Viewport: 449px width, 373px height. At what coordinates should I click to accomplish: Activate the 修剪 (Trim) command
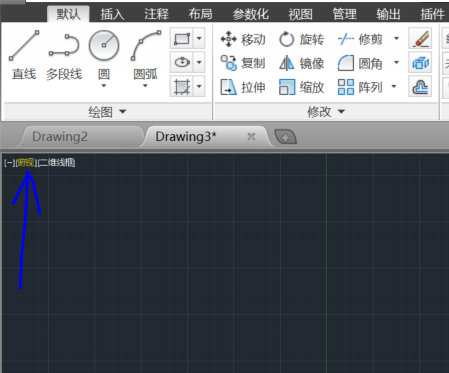pos(360,39)
